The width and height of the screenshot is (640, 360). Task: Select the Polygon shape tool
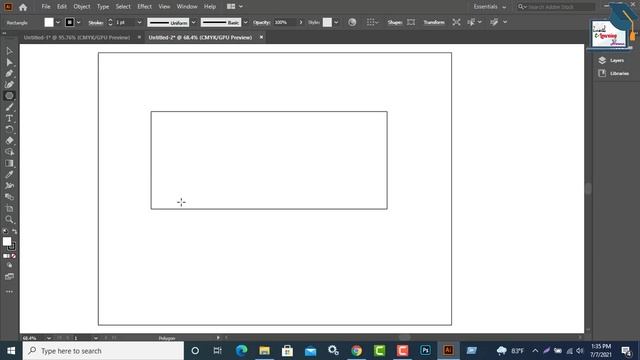click(9, 96)
